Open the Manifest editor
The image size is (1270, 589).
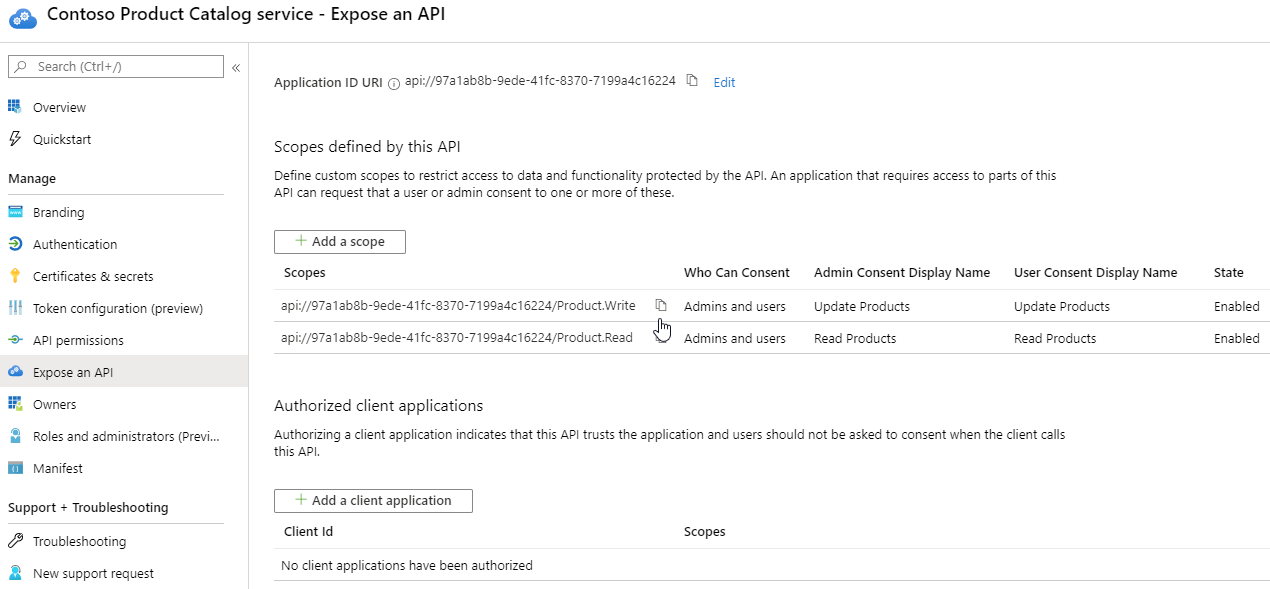coord(18,468)
